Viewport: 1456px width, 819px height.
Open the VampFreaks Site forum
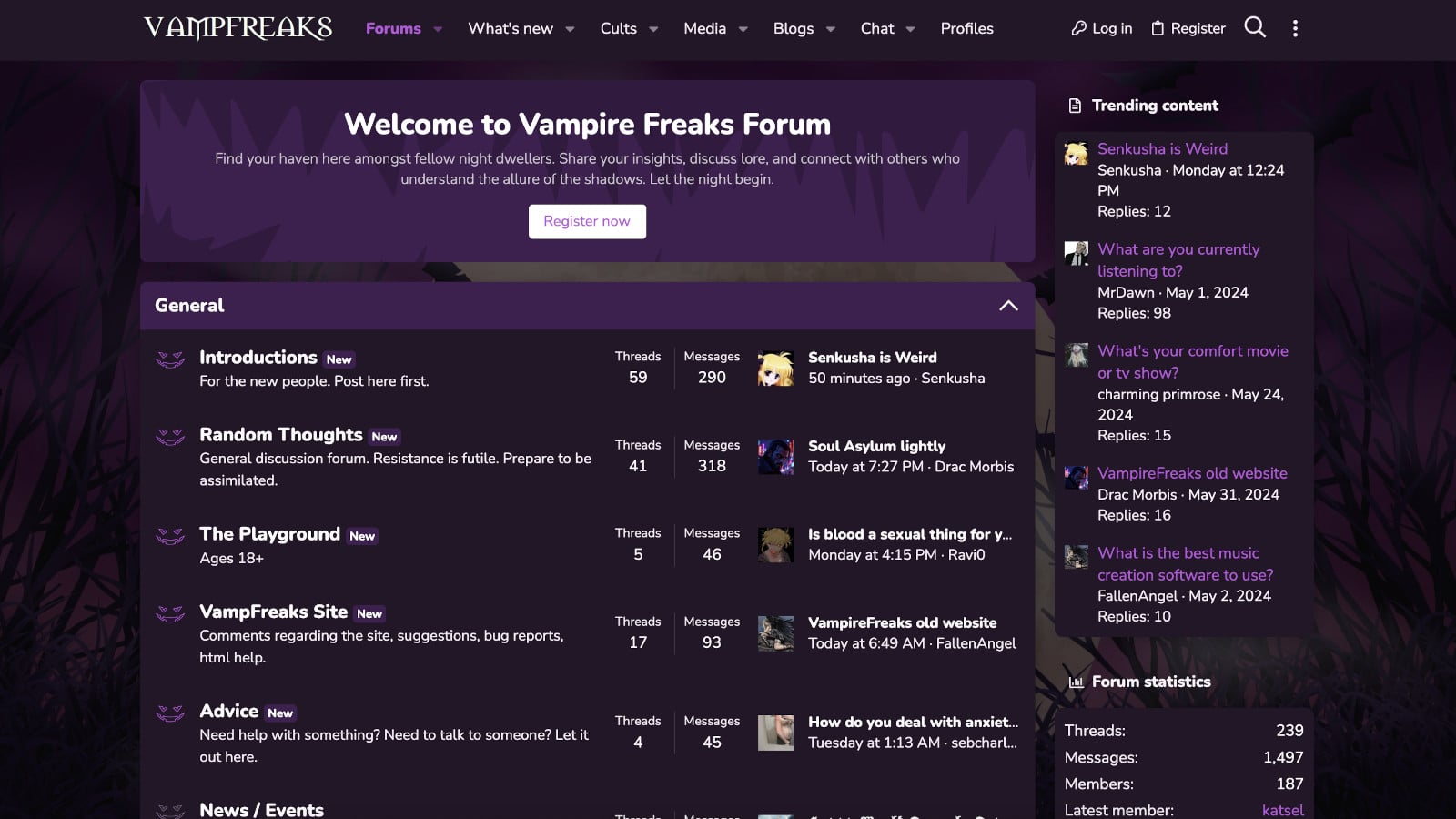[274, 612]
